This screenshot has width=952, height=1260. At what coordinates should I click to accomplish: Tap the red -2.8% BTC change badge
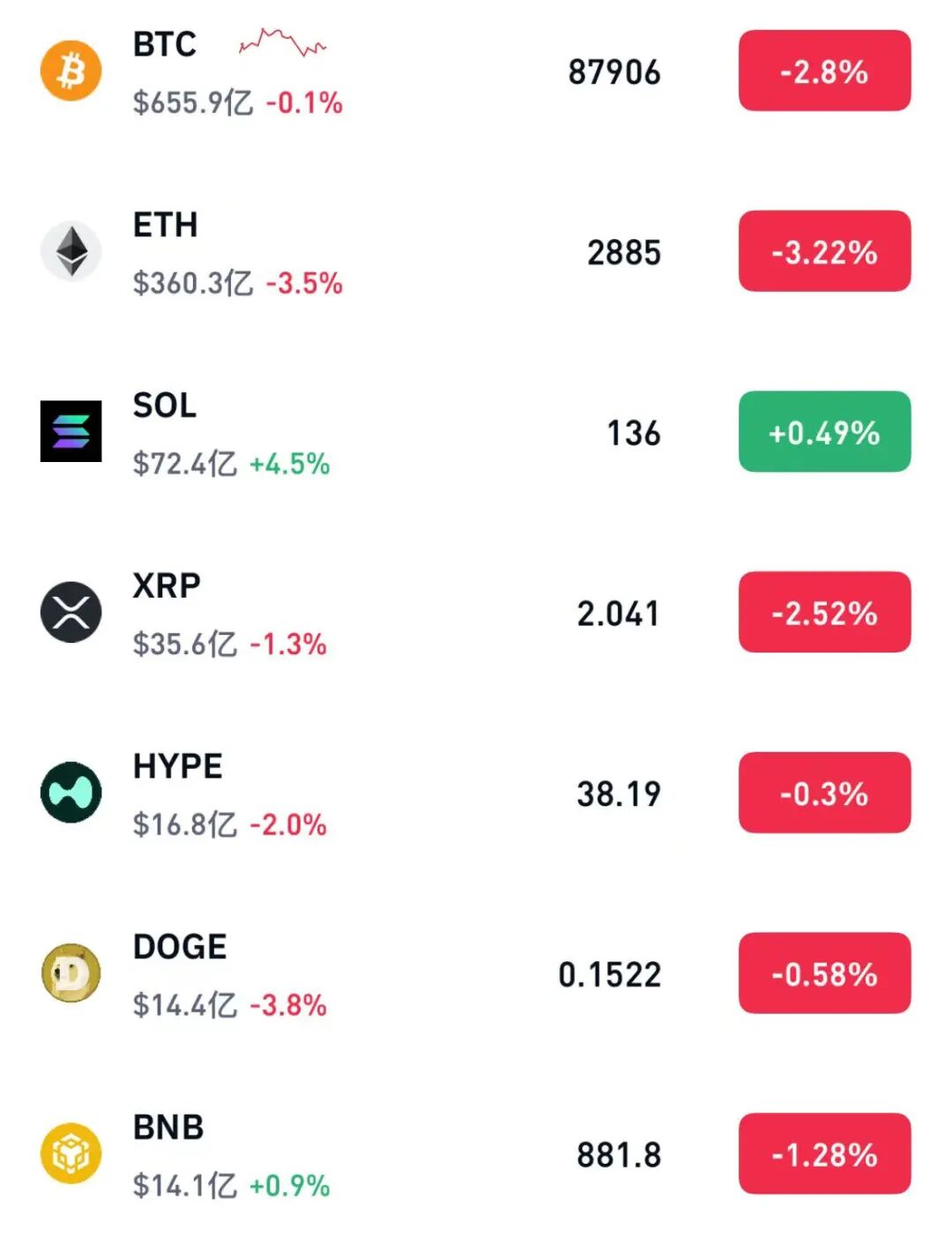[824, 71]
